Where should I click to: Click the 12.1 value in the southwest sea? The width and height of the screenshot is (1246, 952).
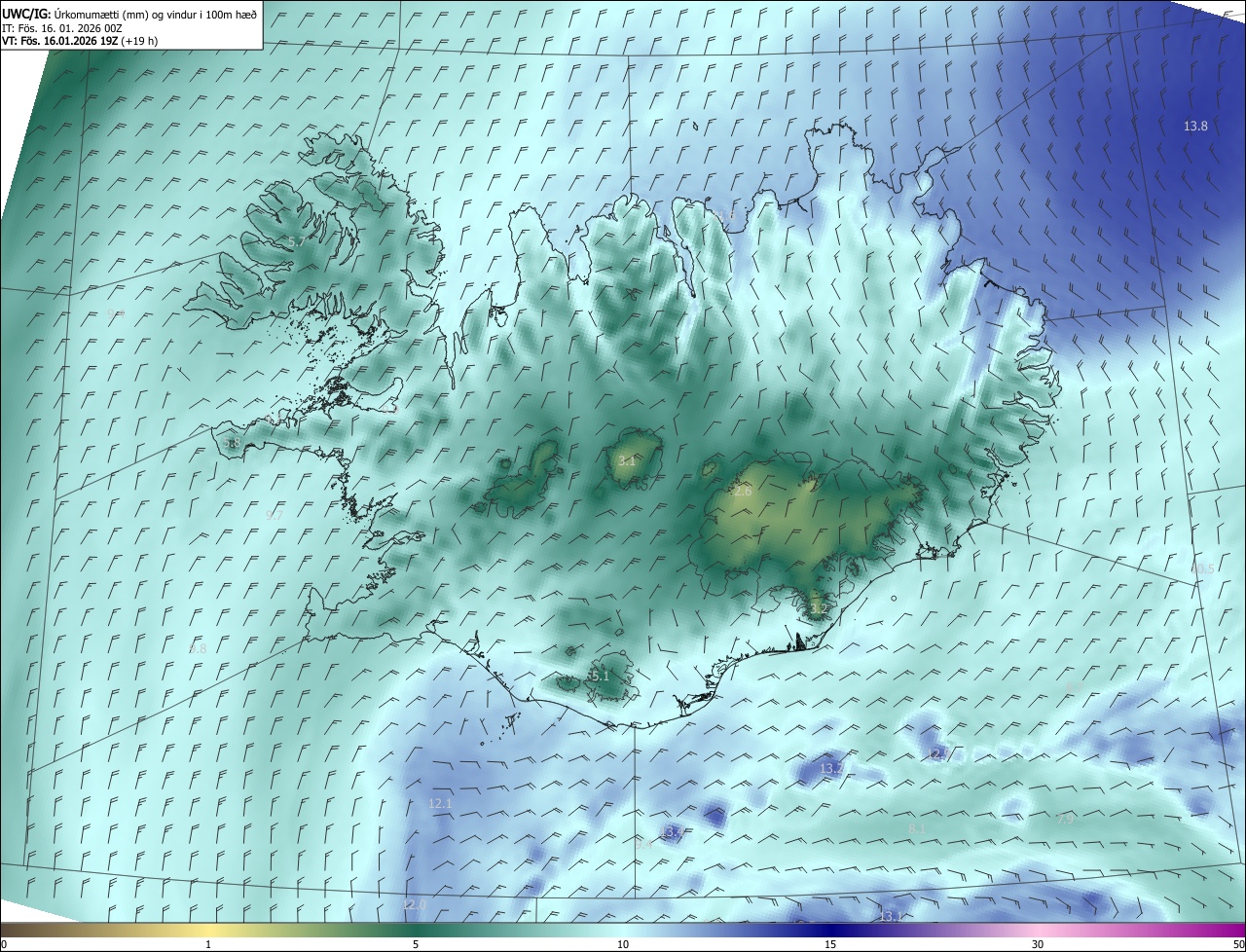[x=440, y=803]
